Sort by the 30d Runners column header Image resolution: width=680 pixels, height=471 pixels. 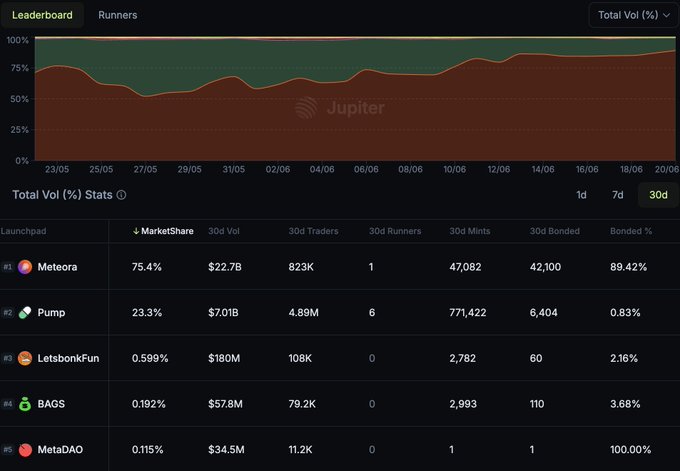(395, 231)
